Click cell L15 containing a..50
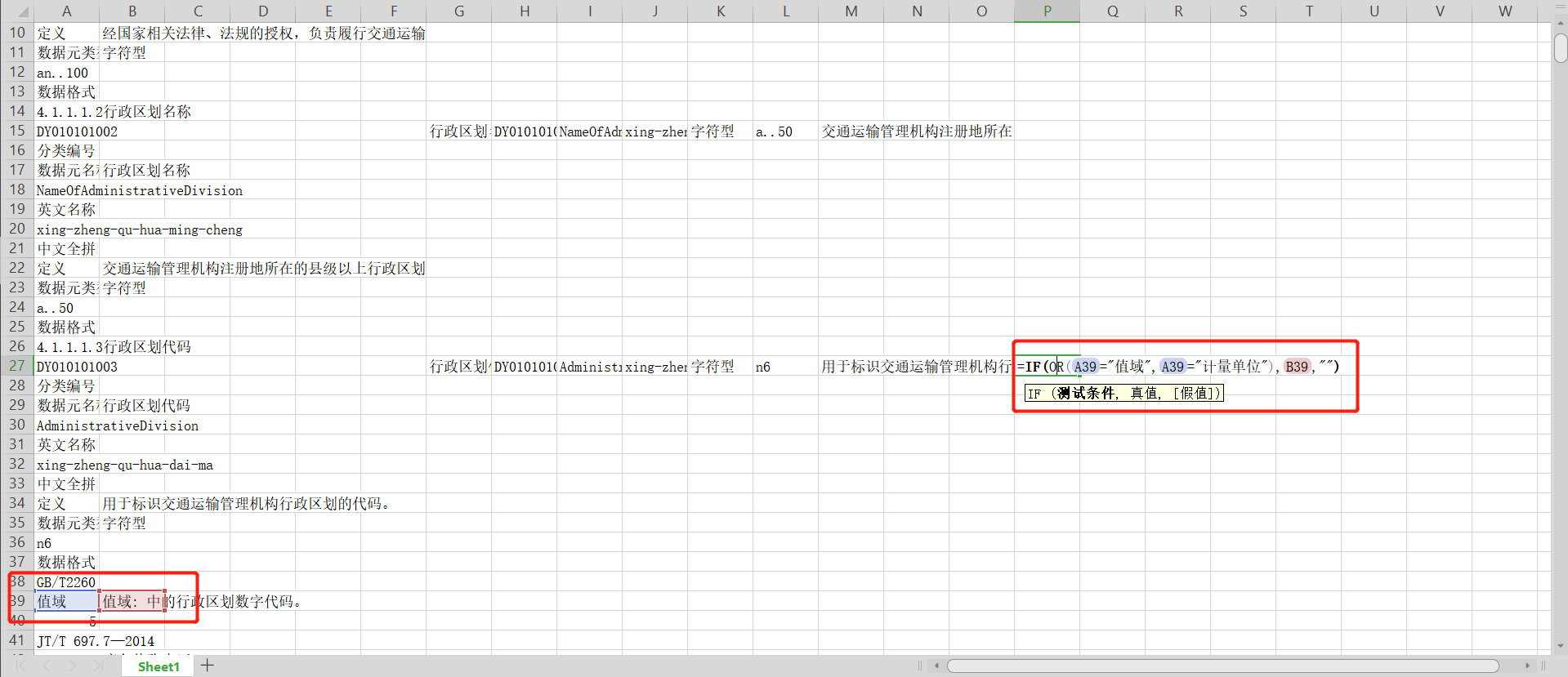Viewport: 1568px width, 677px height. coord(786,131)
